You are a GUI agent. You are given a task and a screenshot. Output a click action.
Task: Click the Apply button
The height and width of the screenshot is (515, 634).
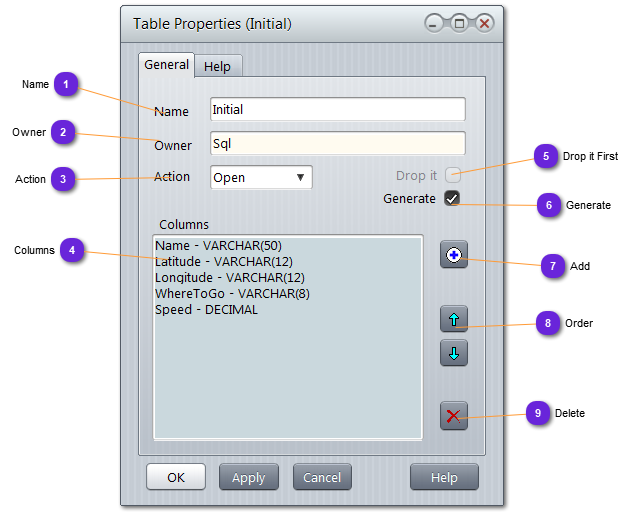point(248,477)
